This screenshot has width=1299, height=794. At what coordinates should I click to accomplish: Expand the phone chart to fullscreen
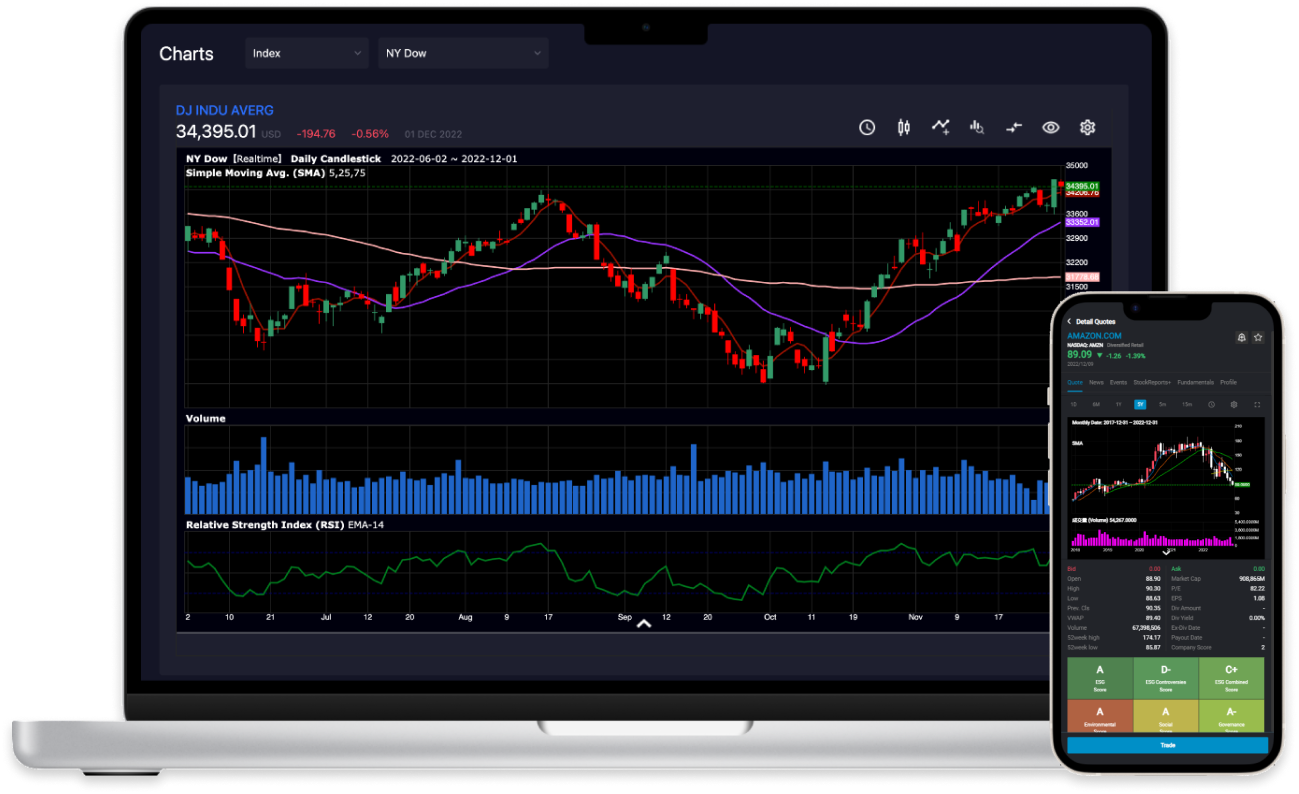(x=1257, y=405)
